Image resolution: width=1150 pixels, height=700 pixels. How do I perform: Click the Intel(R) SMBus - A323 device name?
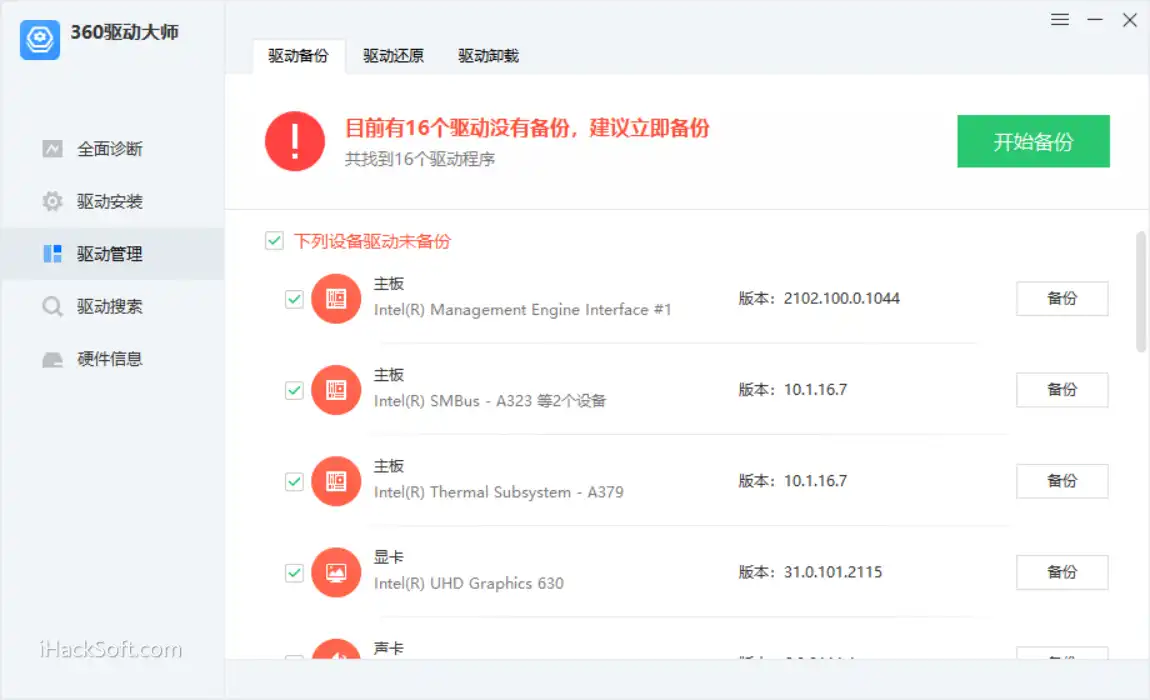490,401
